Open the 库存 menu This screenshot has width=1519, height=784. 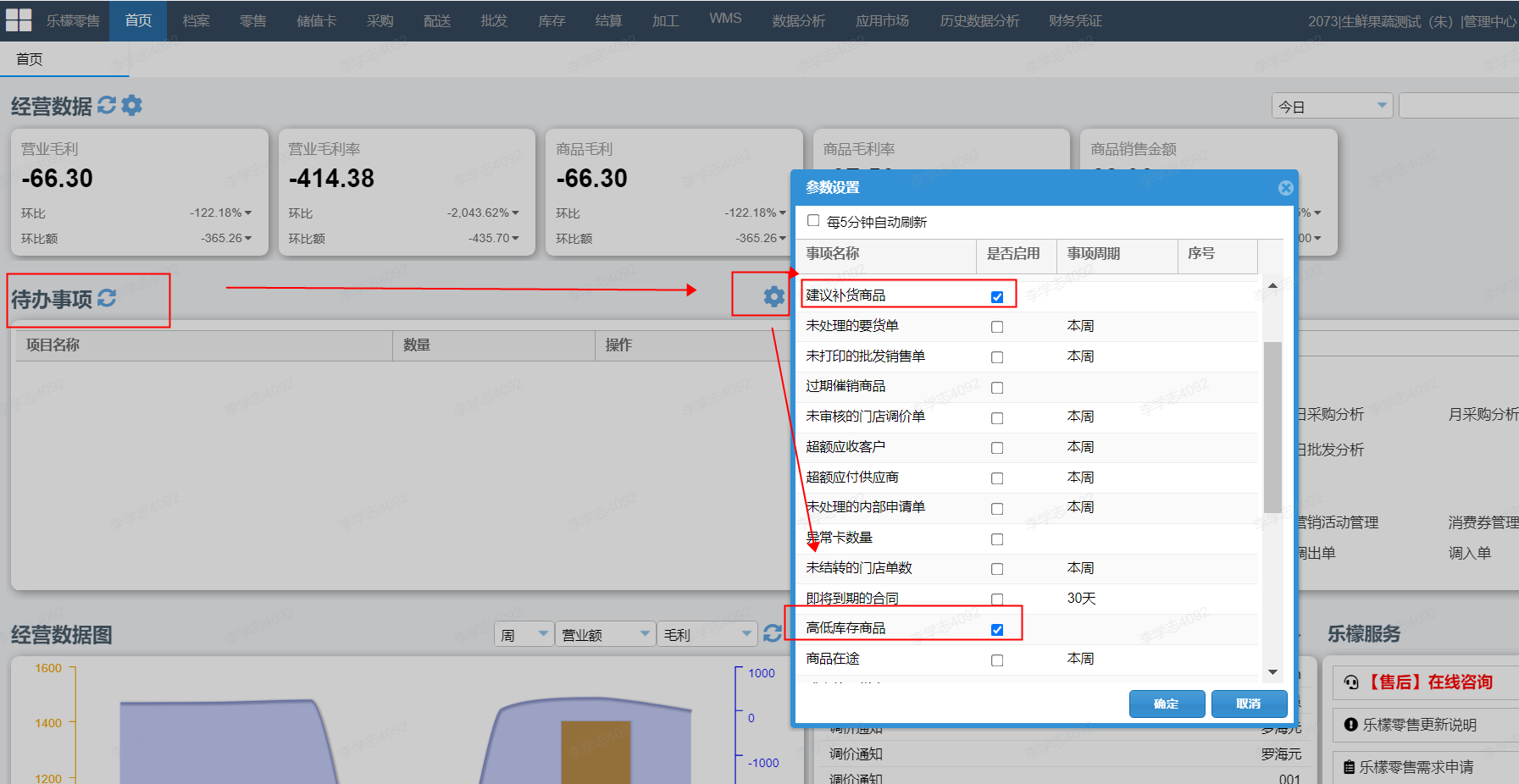[x=552, y=20]
